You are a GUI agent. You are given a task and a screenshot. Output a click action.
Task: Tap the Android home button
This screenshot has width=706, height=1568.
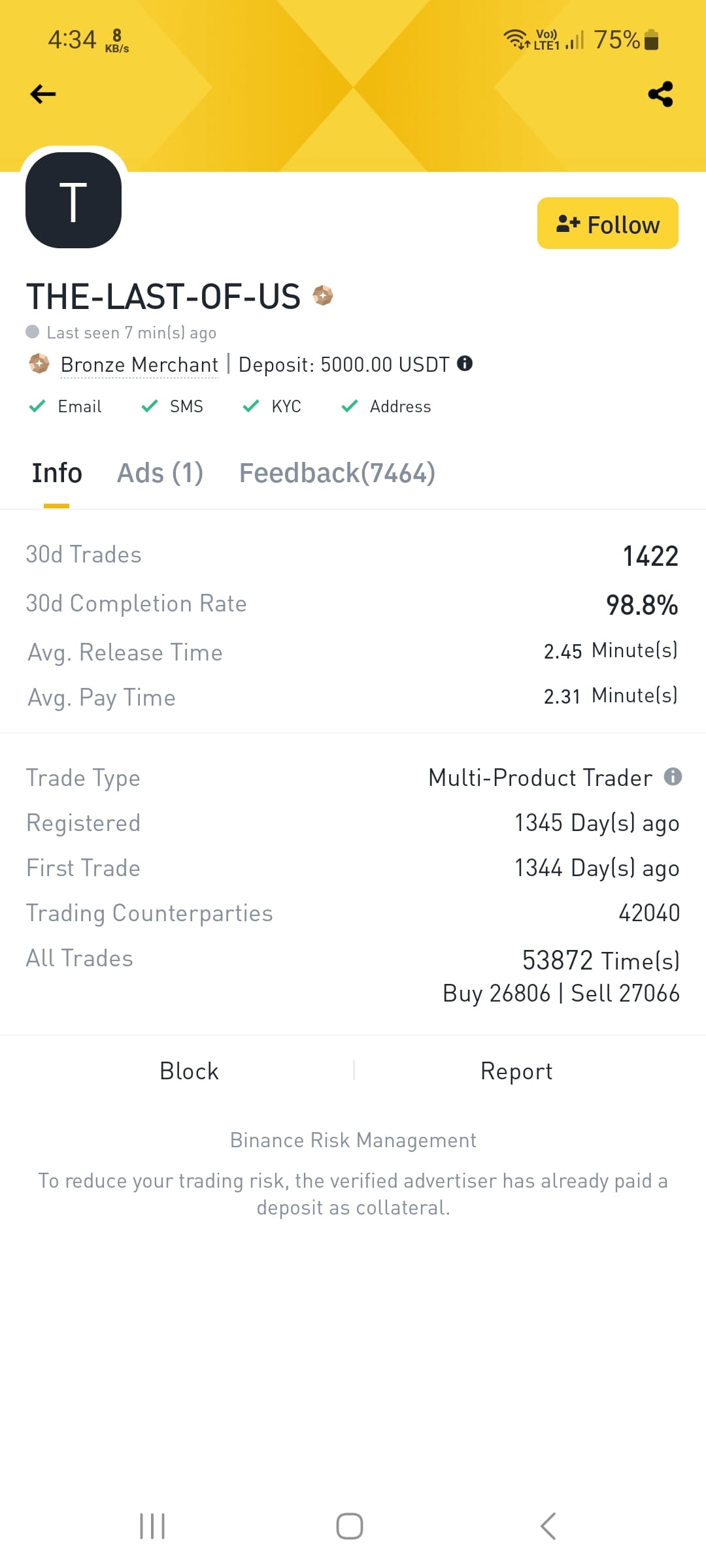click(350, 1526)
